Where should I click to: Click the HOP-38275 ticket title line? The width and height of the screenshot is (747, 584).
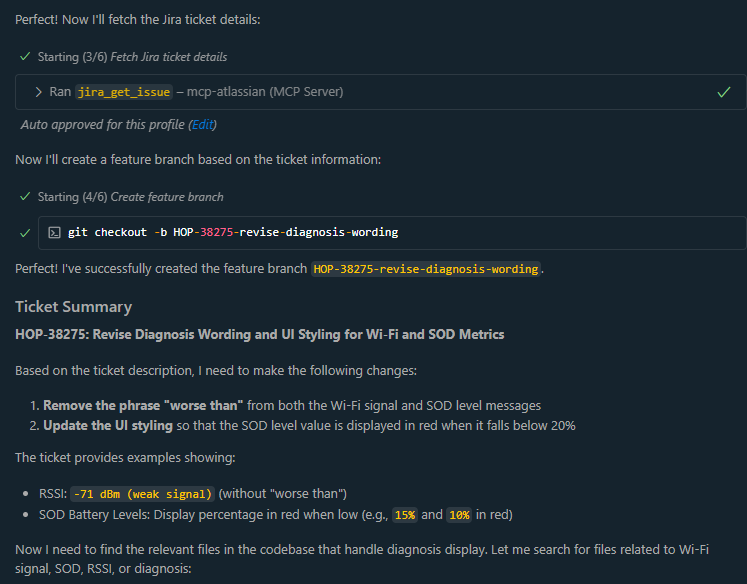click(259, 334)
